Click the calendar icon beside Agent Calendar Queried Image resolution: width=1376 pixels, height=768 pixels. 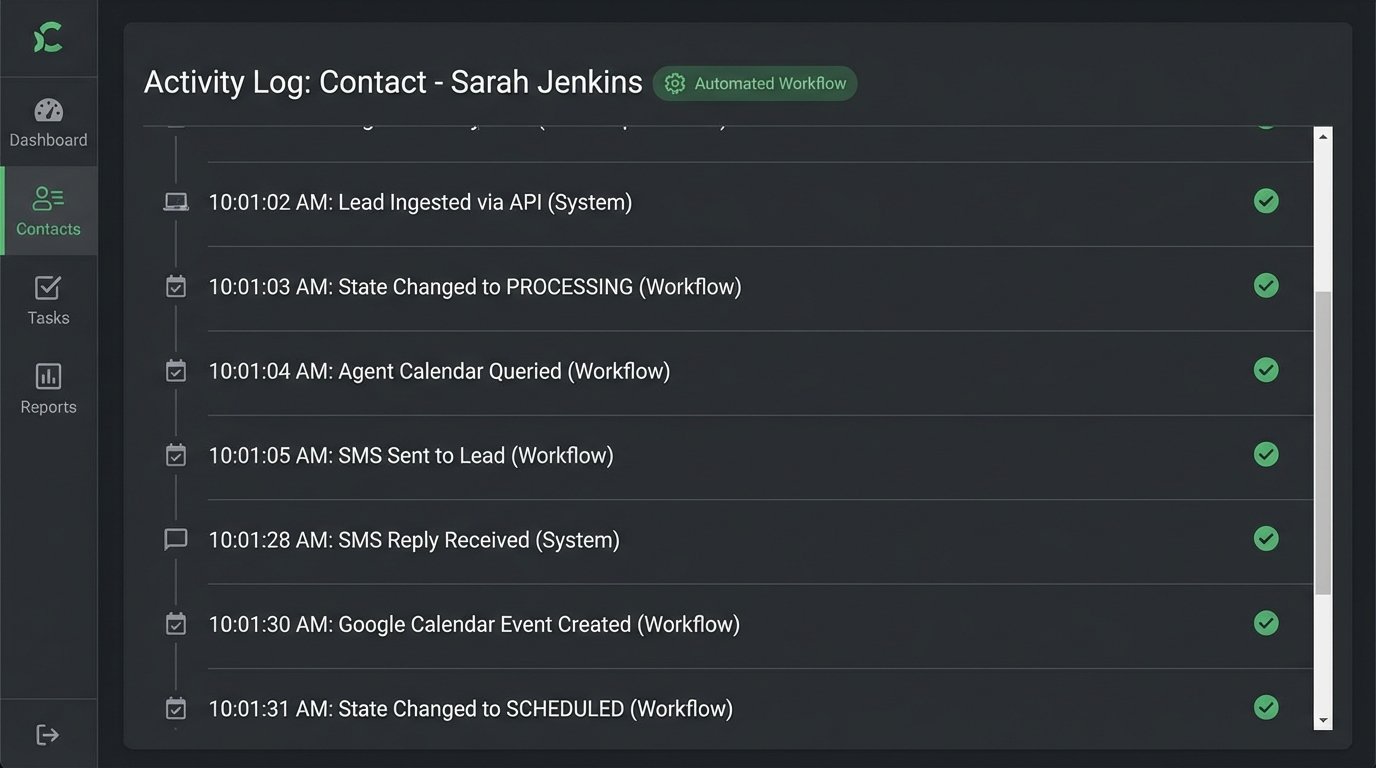[x=175, y=370]
